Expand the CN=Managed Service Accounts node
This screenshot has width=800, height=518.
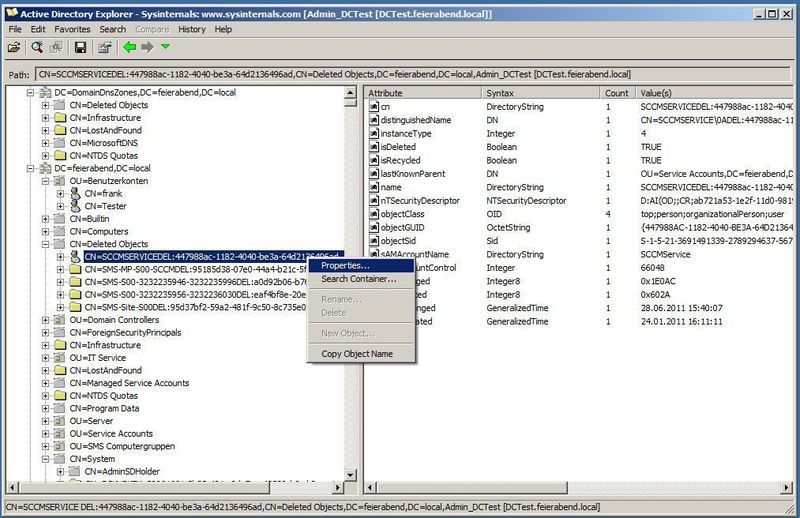click(x=45, y=383)
